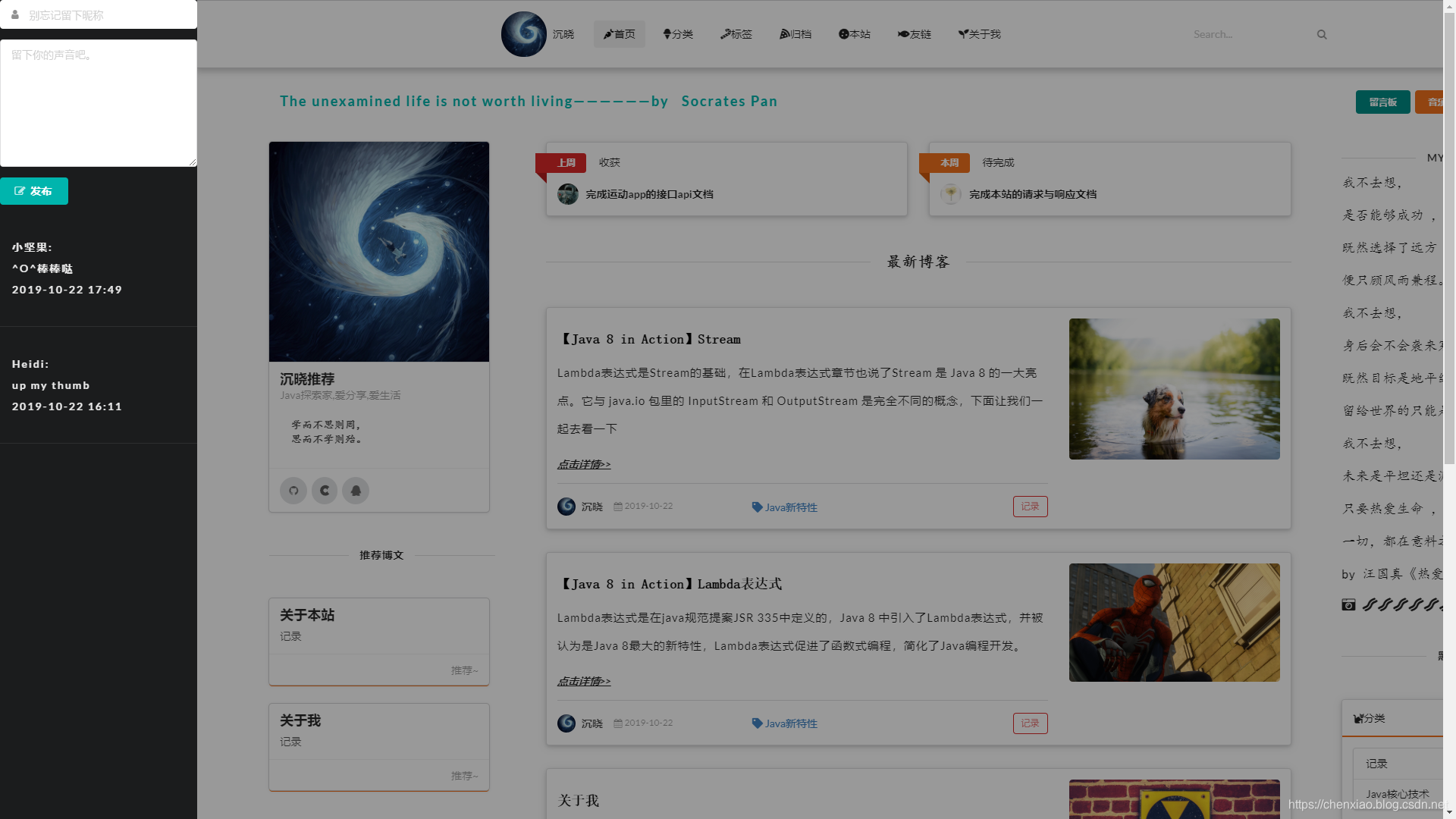
Task: Open the GitHub profile icon
Action: [x=293, y=491]
